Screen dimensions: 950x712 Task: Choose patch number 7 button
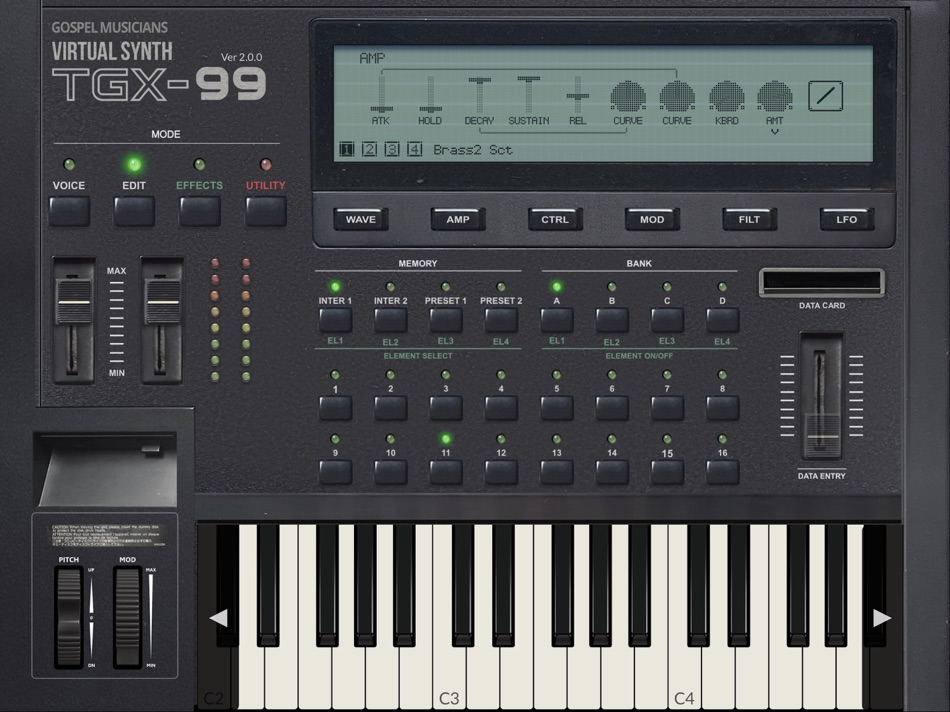pos(667,408)
